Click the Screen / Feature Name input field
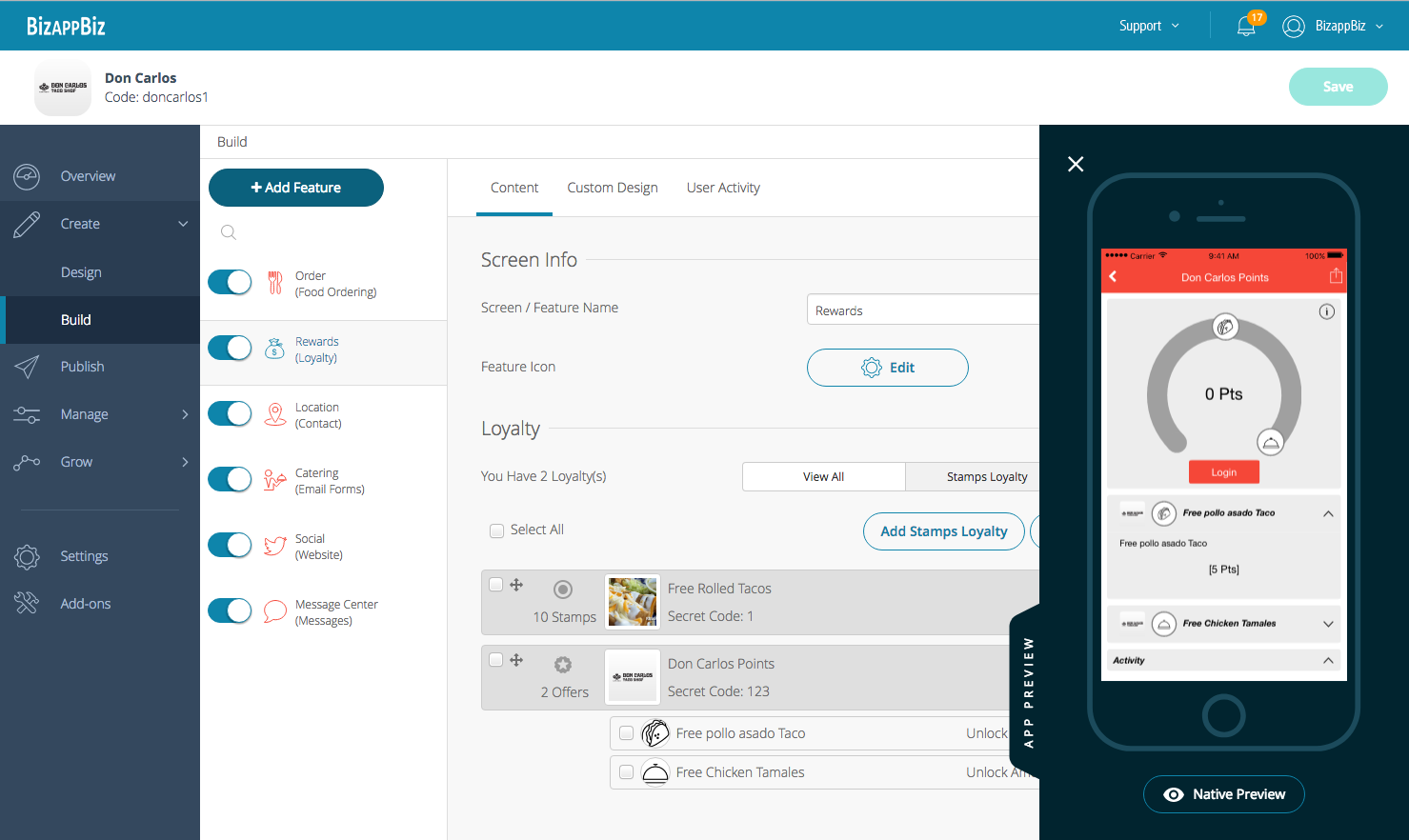 coord(922,310)
